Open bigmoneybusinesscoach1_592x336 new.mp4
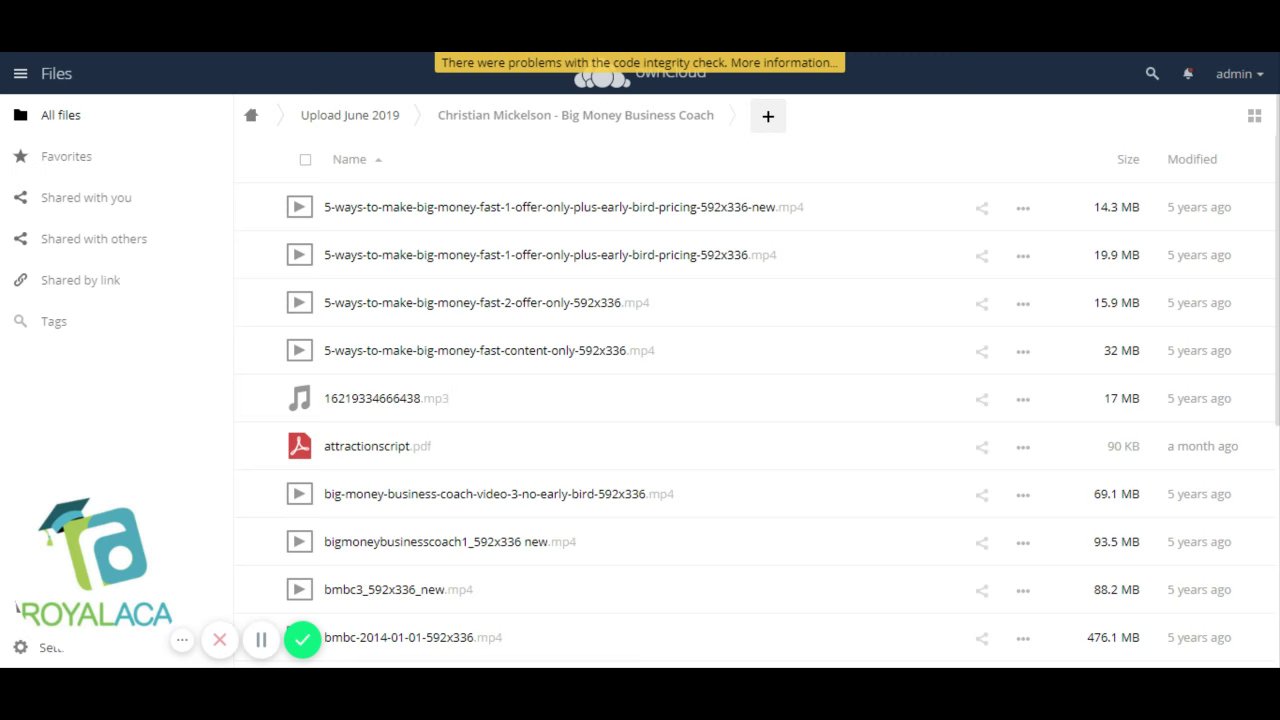The width and height of the screenshot is (1280, 720). pyautogui.click(x=450, y=542)
